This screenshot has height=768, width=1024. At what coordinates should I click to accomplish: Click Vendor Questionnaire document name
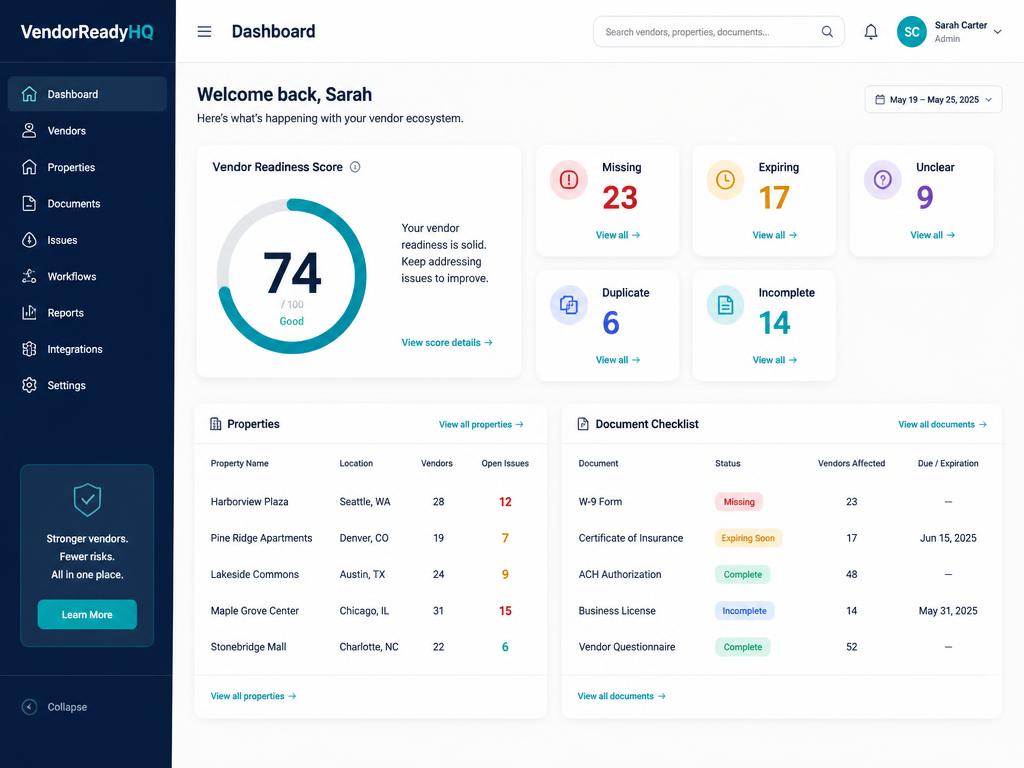point(627,647)
